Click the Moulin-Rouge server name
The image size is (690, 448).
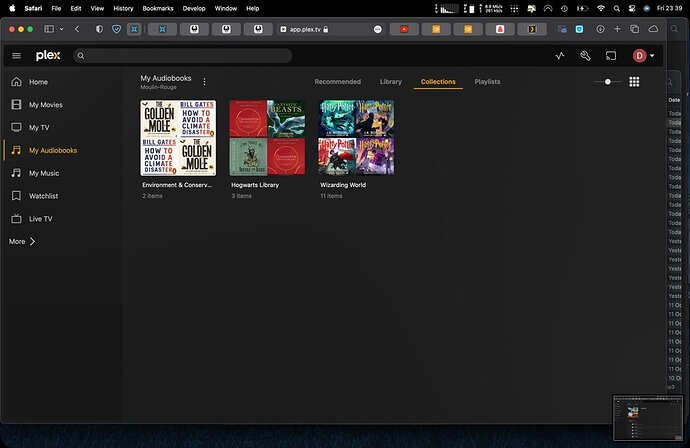pos(158,87)
